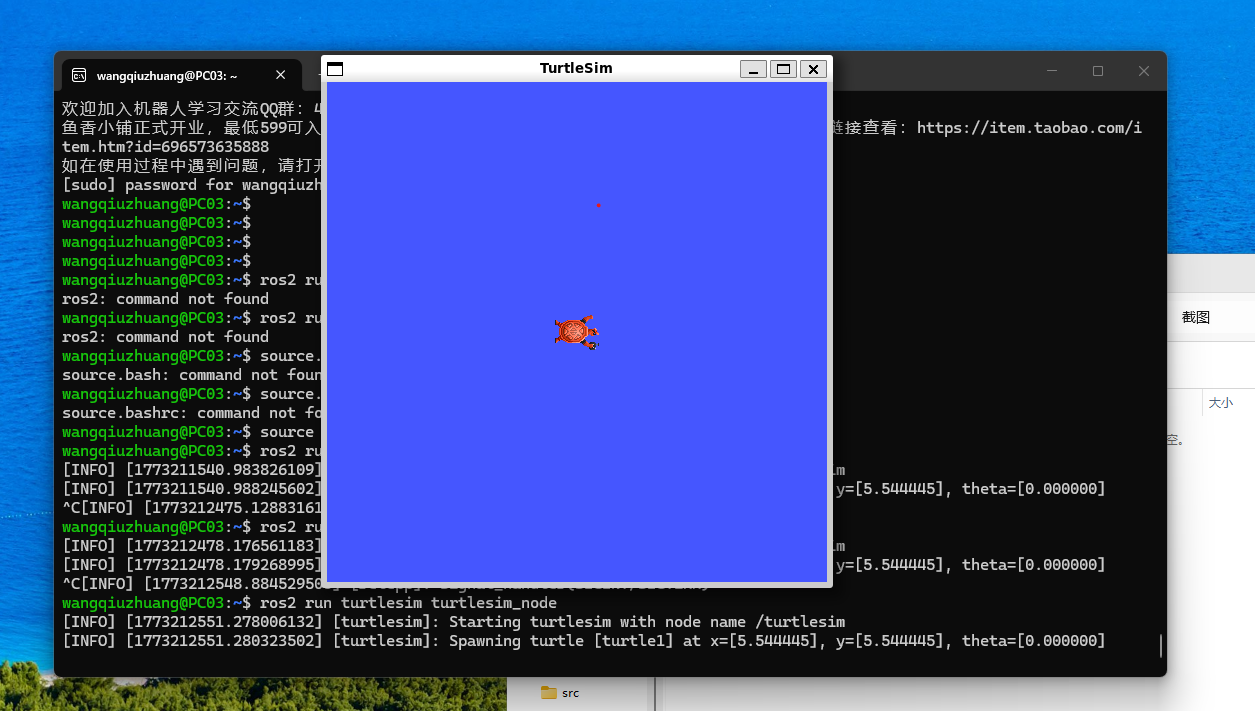Click the ^C[INFO] [1773212548.88452950 line

tap(191, 584)
